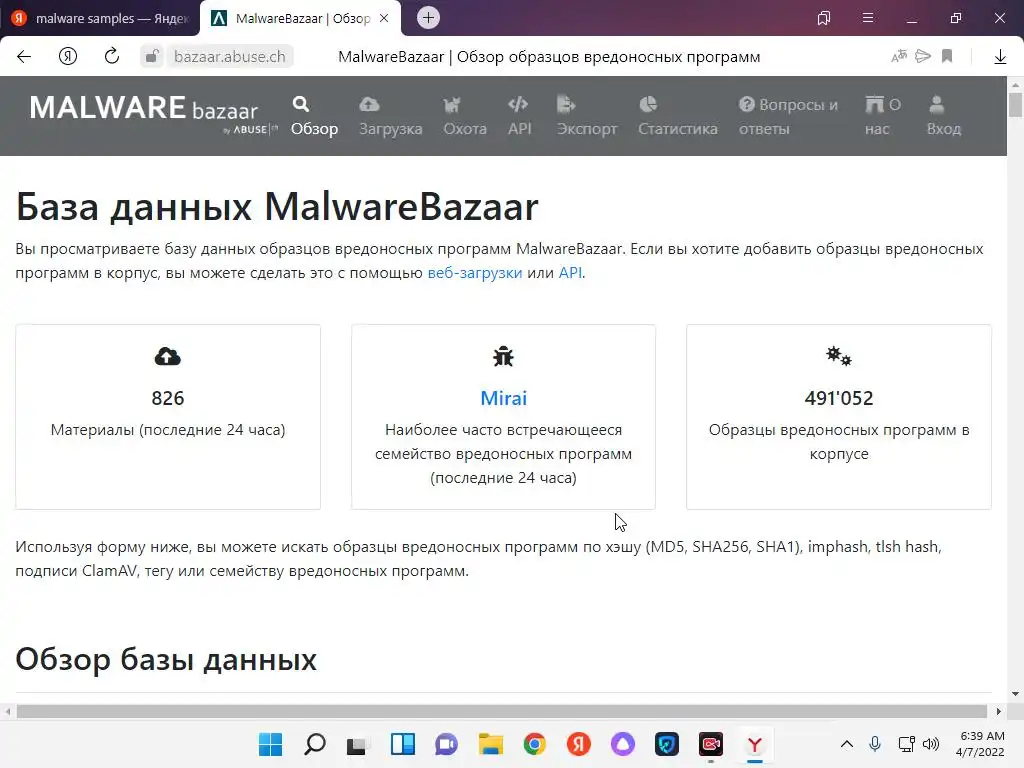Viewport: 1024px width, 768px height.
Task: Click the share page arrow icon
Action: [x=923, y=56]
